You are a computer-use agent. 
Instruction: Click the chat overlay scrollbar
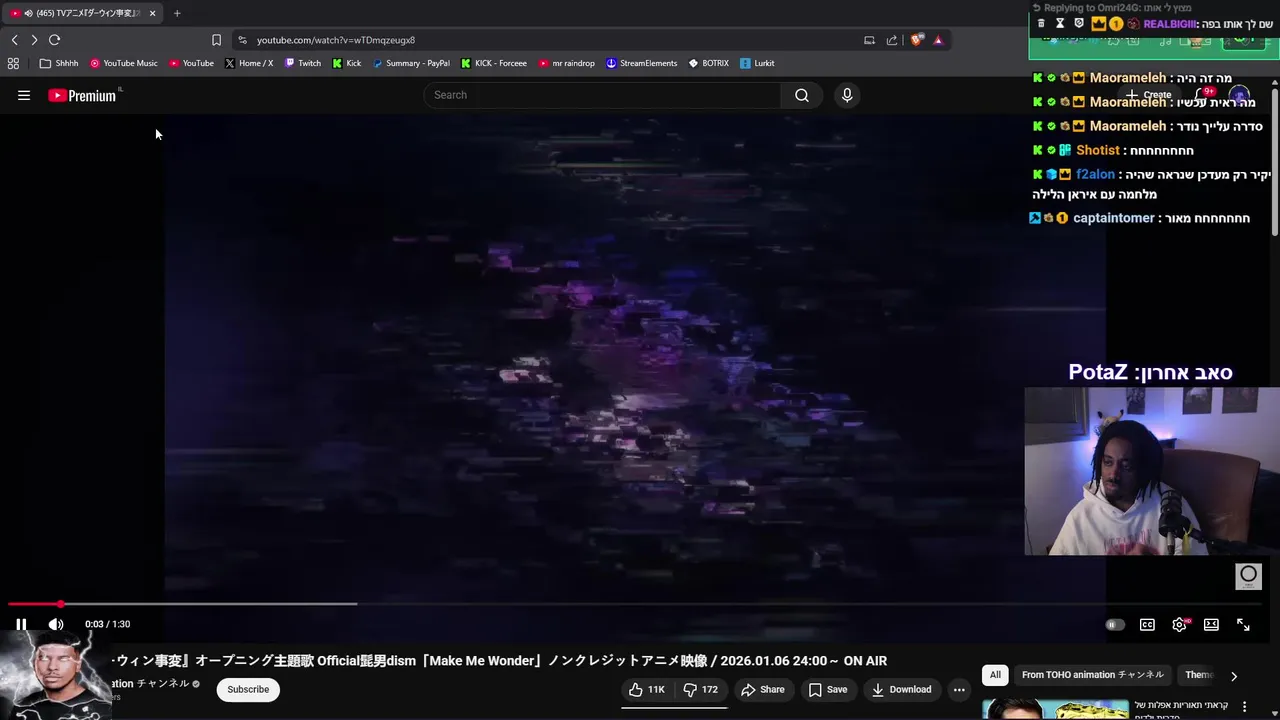click(1275, 160)
